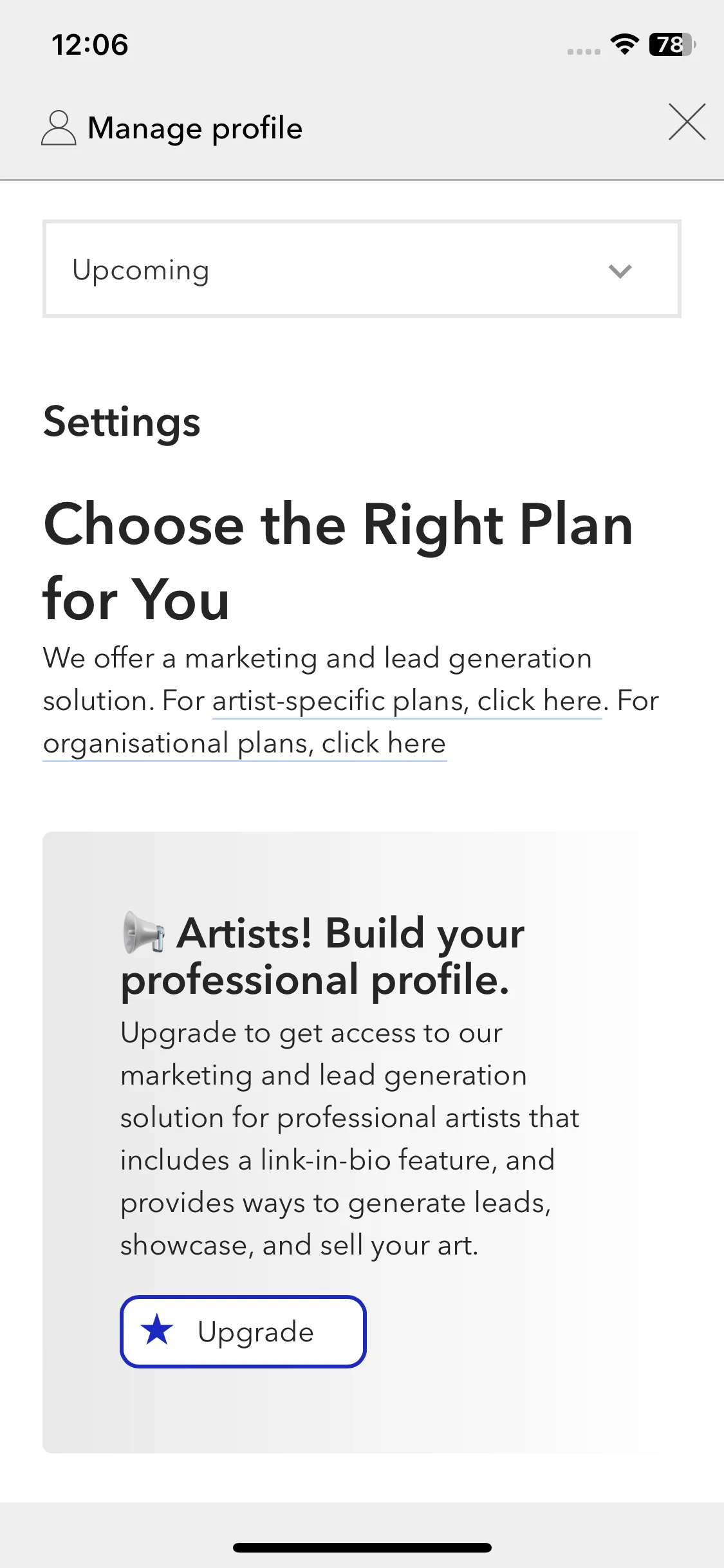The image size is (724, 1568).
Task: Open the Upcoming dropdown menu
Action: click(362, 269)
